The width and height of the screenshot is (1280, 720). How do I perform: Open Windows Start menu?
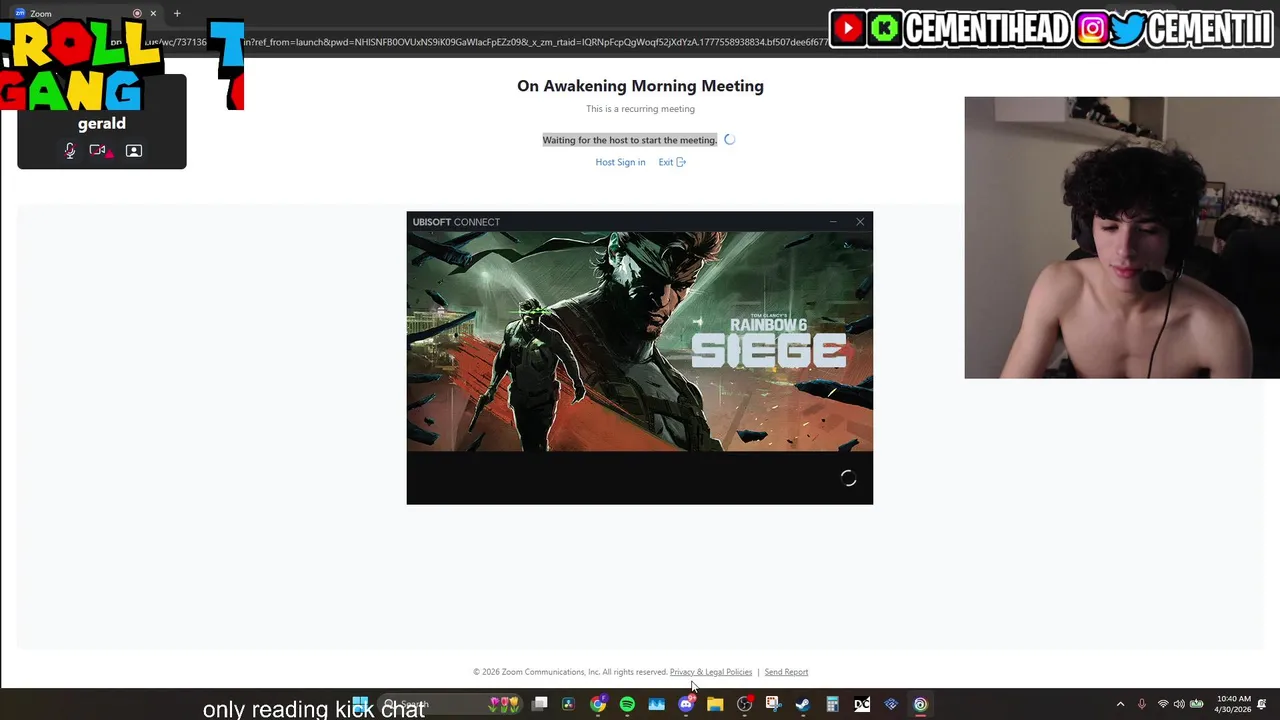click(360, 704)
